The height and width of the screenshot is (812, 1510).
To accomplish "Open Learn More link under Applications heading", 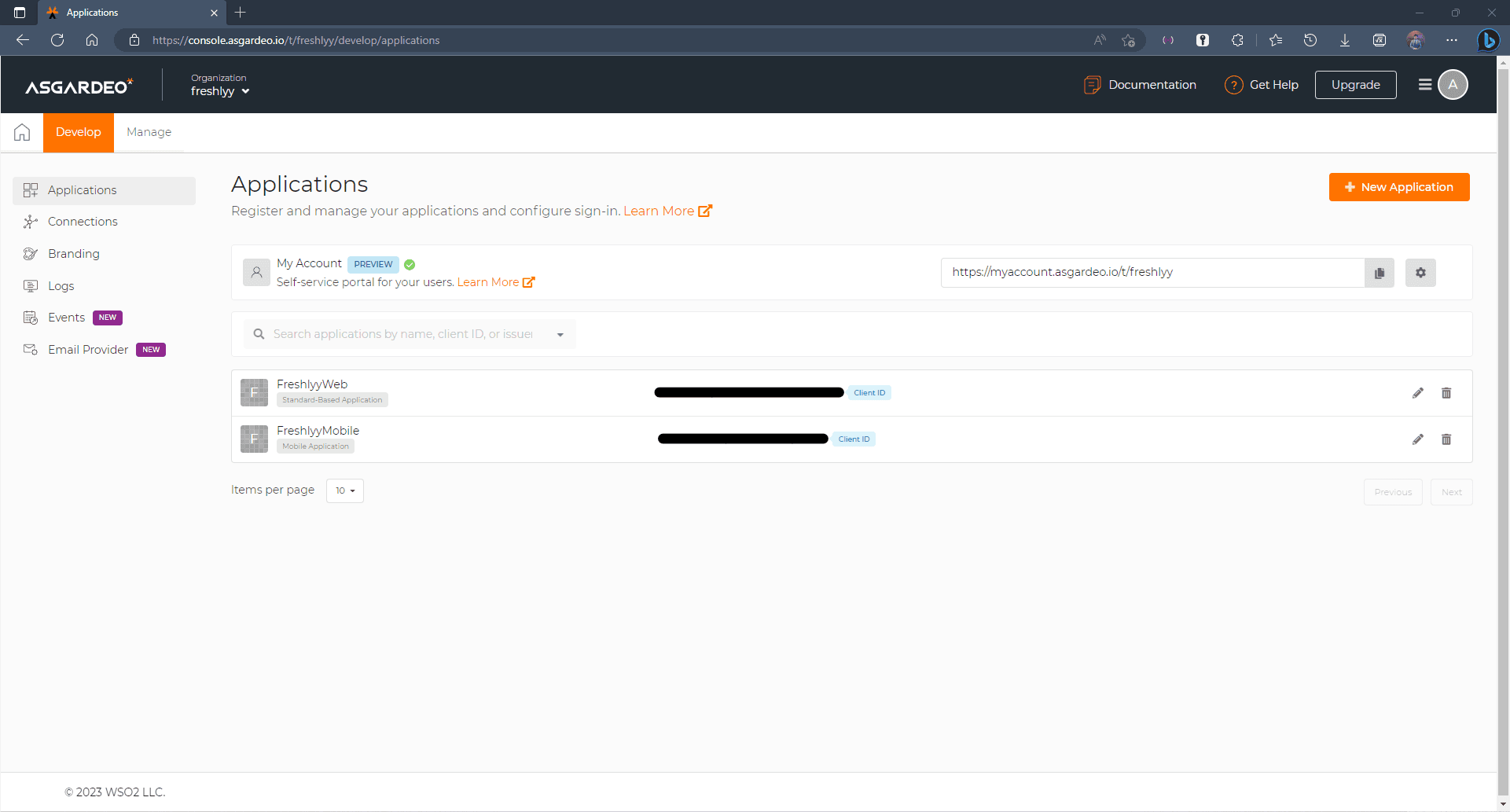I will point(667,211).
